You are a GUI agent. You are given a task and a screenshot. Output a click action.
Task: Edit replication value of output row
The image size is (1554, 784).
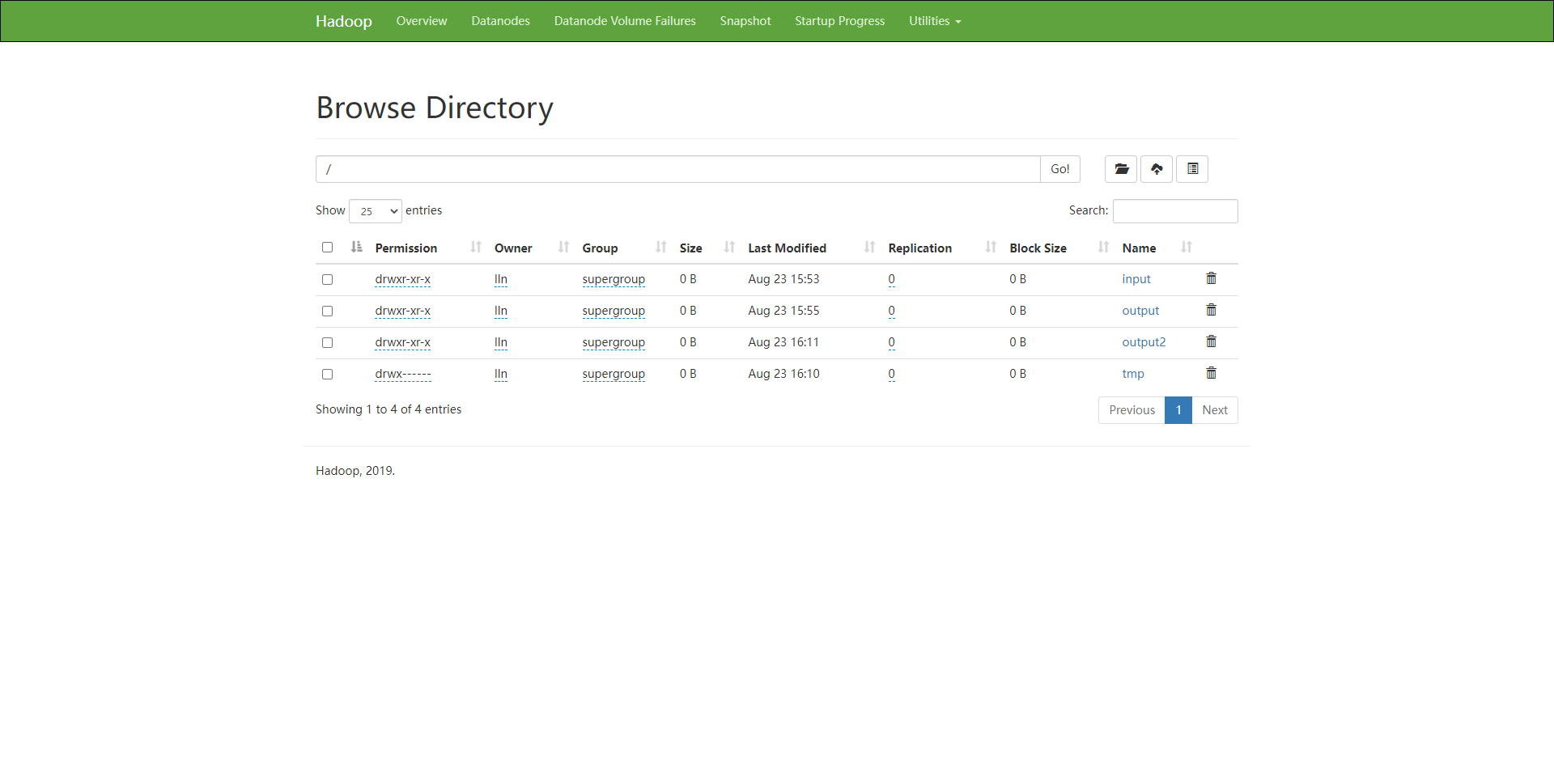point(891,311)
